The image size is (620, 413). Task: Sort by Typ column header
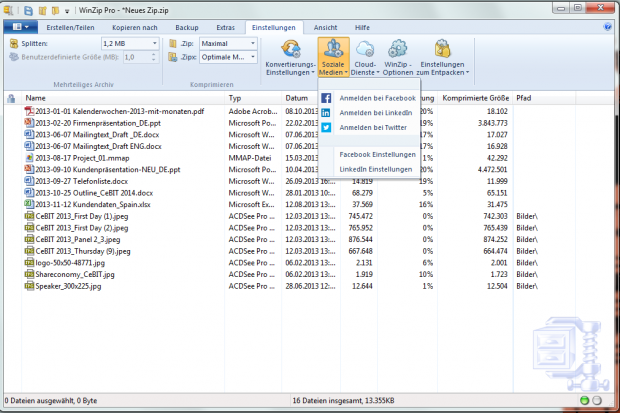coord(235,98)
